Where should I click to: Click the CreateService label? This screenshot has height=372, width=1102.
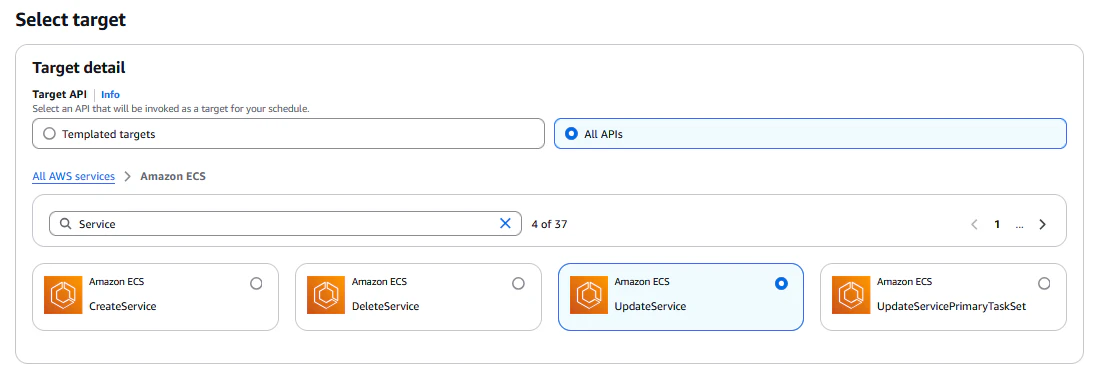point(123,307)
